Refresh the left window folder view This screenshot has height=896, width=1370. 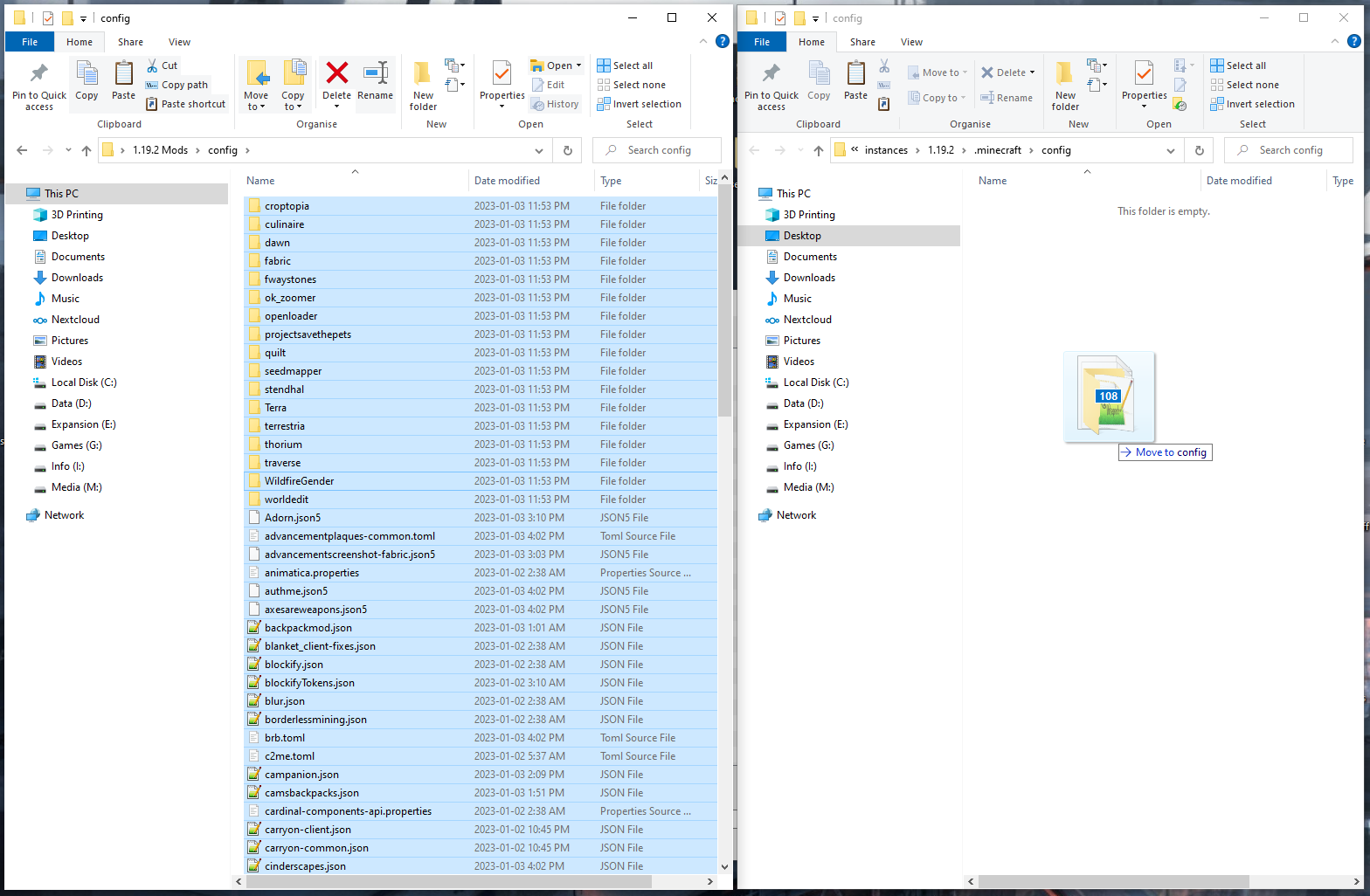(568, 150)
